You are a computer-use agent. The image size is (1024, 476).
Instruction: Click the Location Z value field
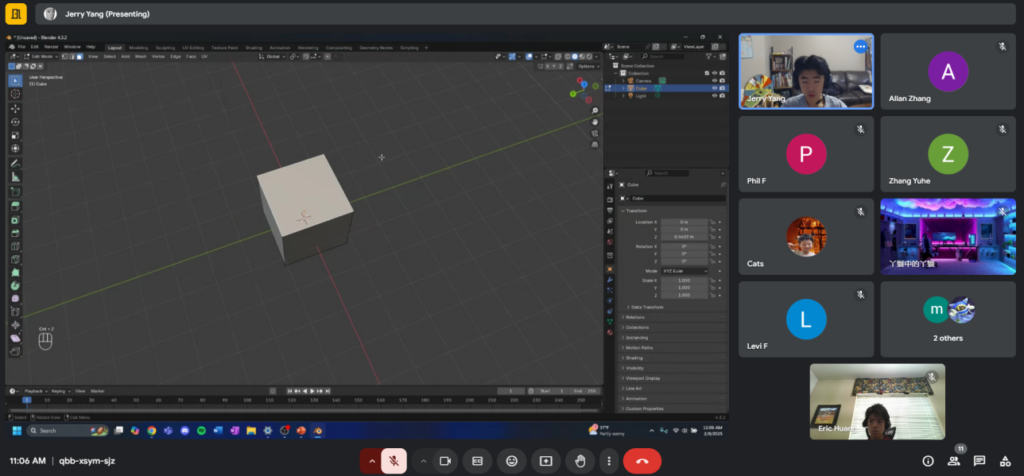click(684, 236)
